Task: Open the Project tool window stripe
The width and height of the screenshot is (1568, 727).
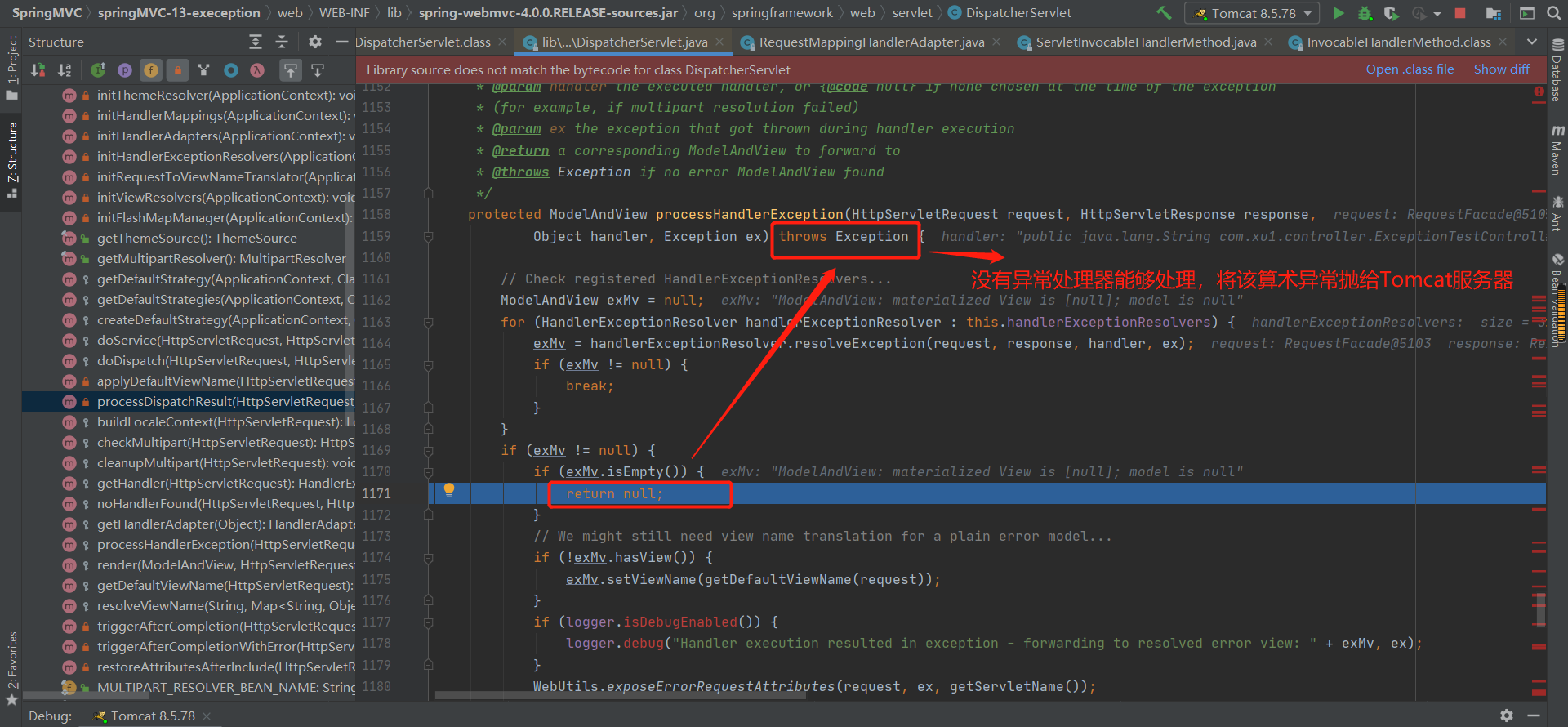Action: 11,68
